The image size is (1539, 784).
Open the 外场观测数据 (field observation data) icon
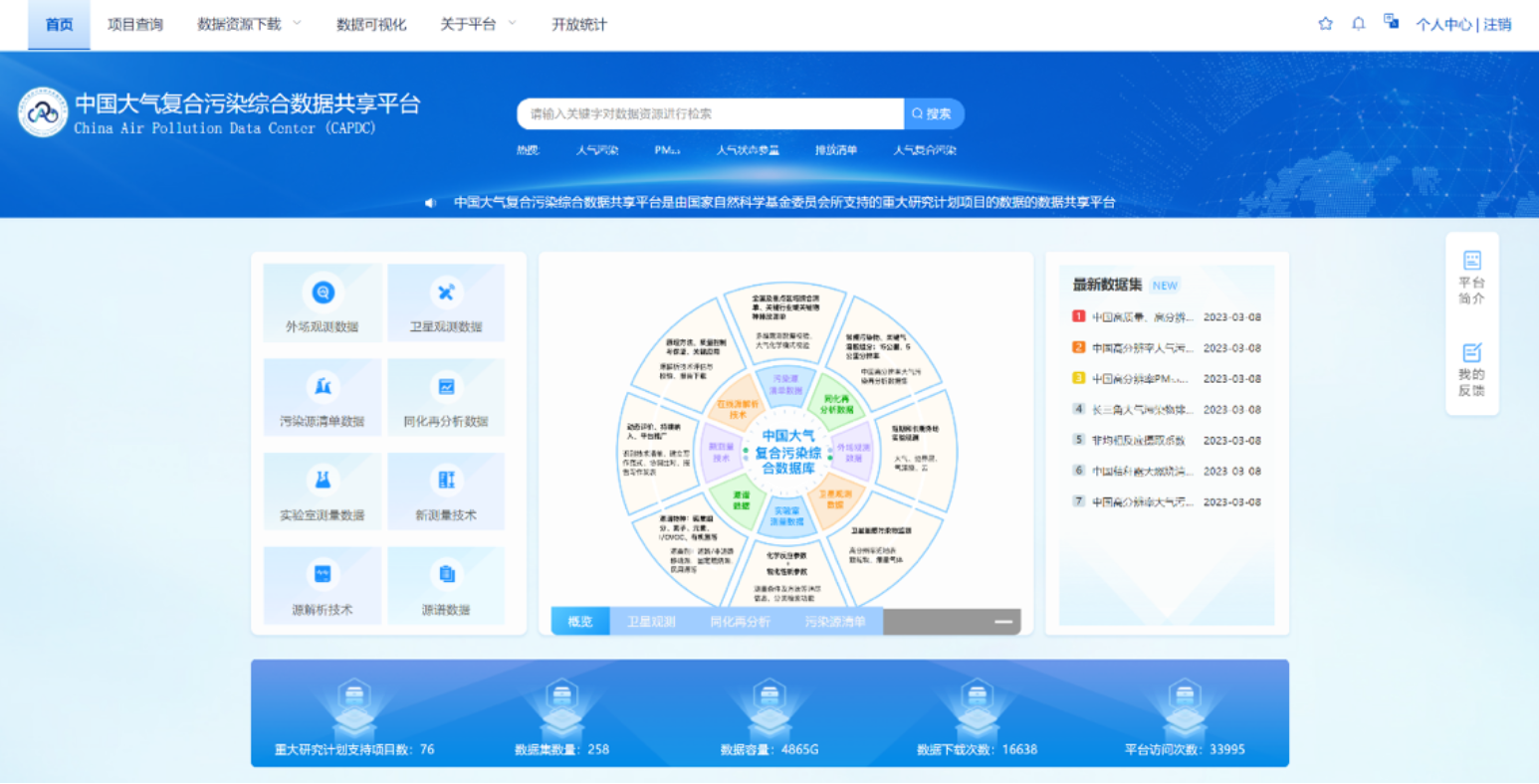321,301
